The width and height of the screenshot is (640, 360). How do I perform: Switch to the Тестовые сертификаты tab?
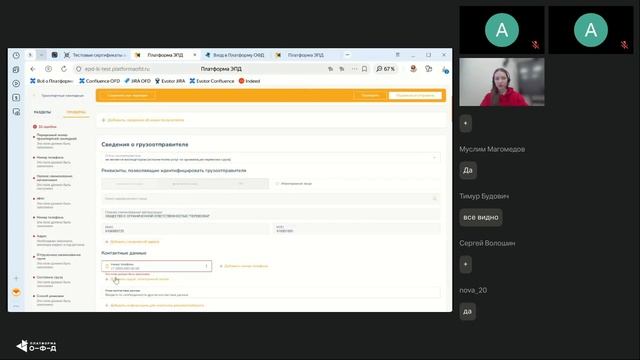tap(96, 55)
